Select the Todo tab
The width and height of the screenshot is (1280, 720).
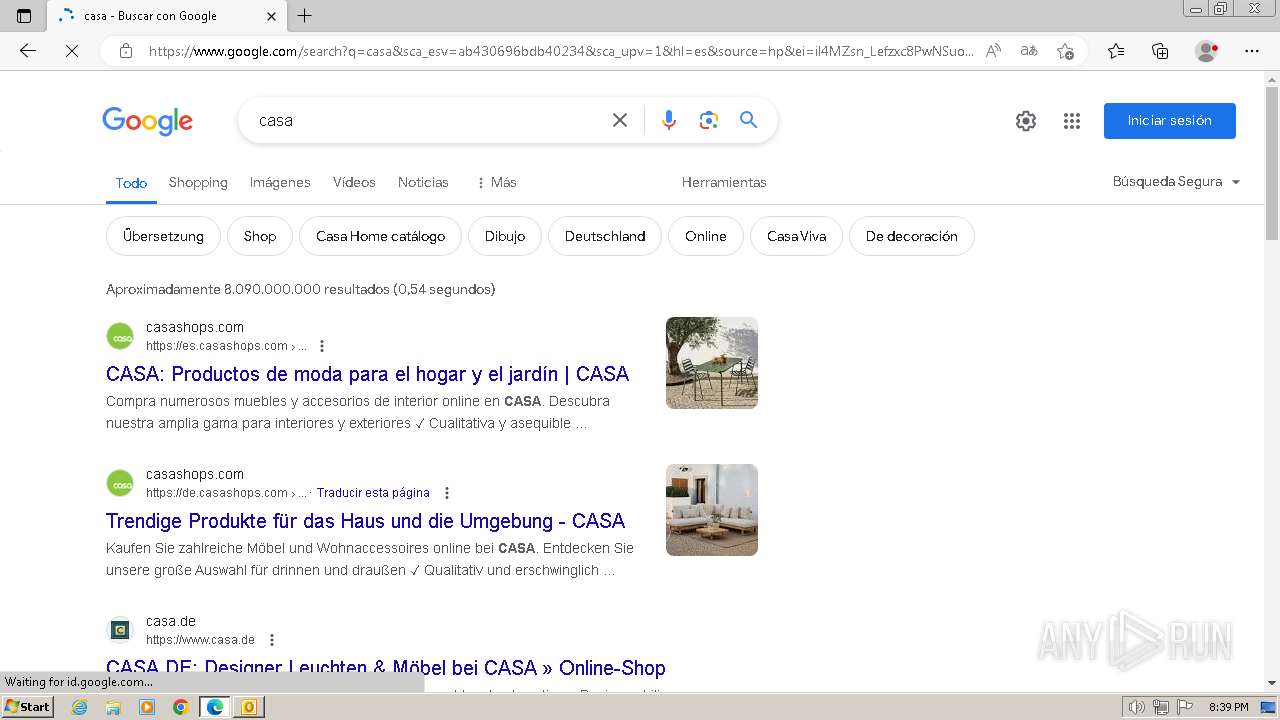(131, 183)
